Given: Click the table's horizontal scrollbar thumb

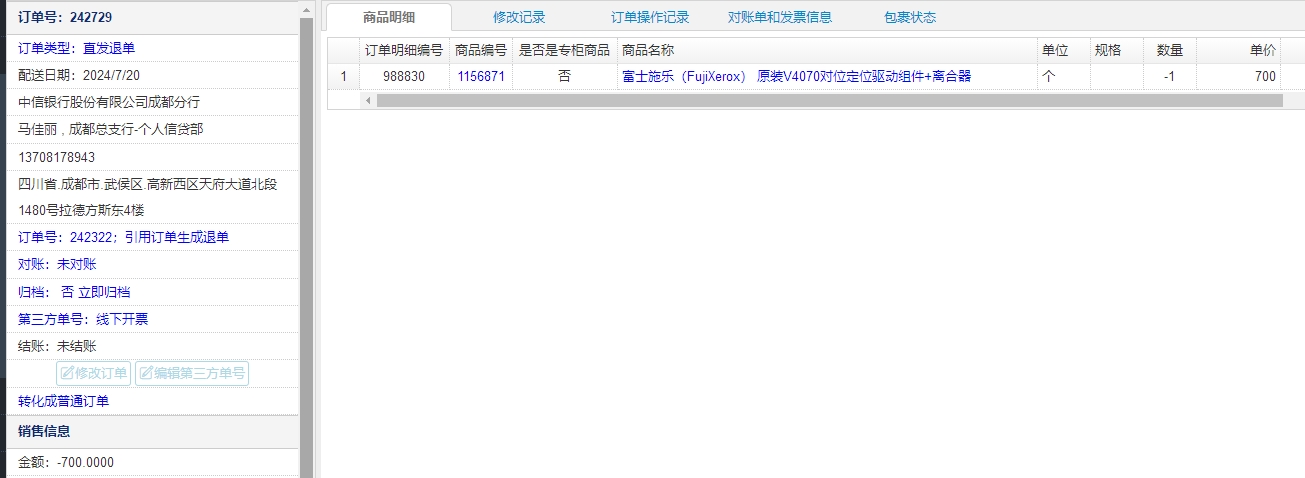Looking at the screenshot, I should 829,100.
